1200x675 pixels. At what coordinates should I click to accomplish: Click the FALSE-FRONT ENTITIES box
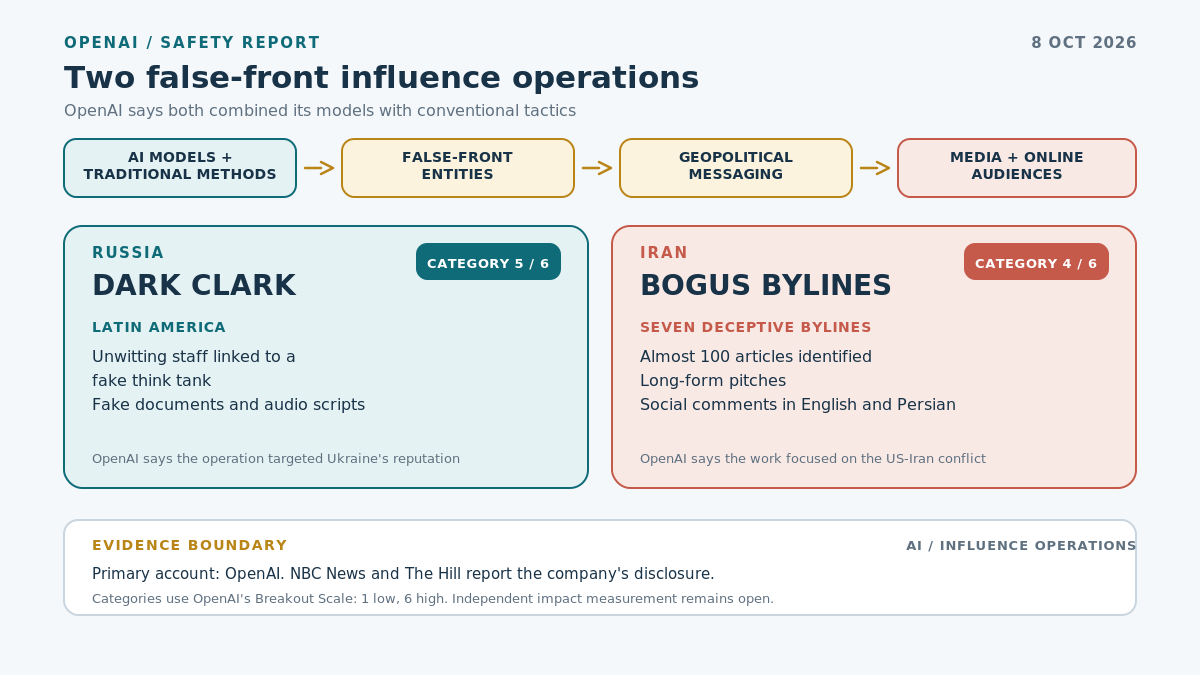coord(458,168)
